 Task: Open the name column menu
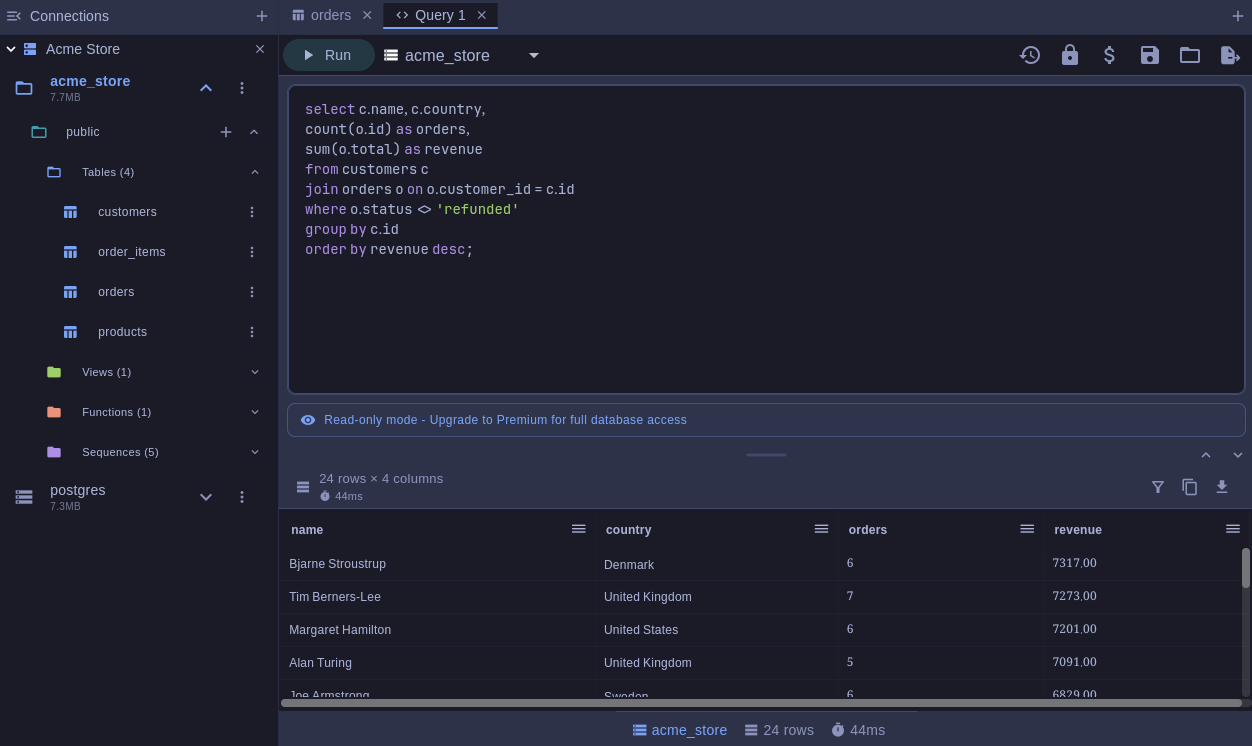click(x=579, y=529)
